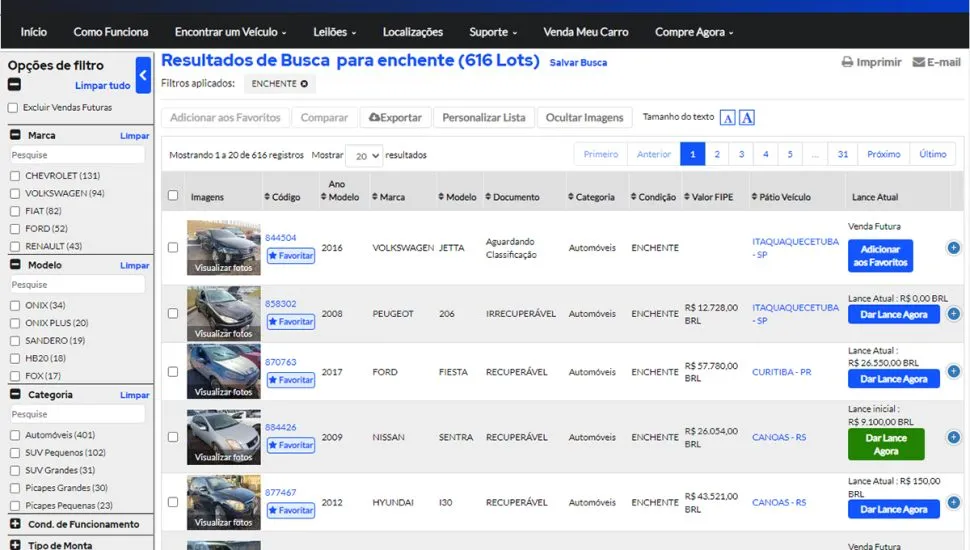Collapse the filter sidebar arrow icon

[x=143, y=75]
